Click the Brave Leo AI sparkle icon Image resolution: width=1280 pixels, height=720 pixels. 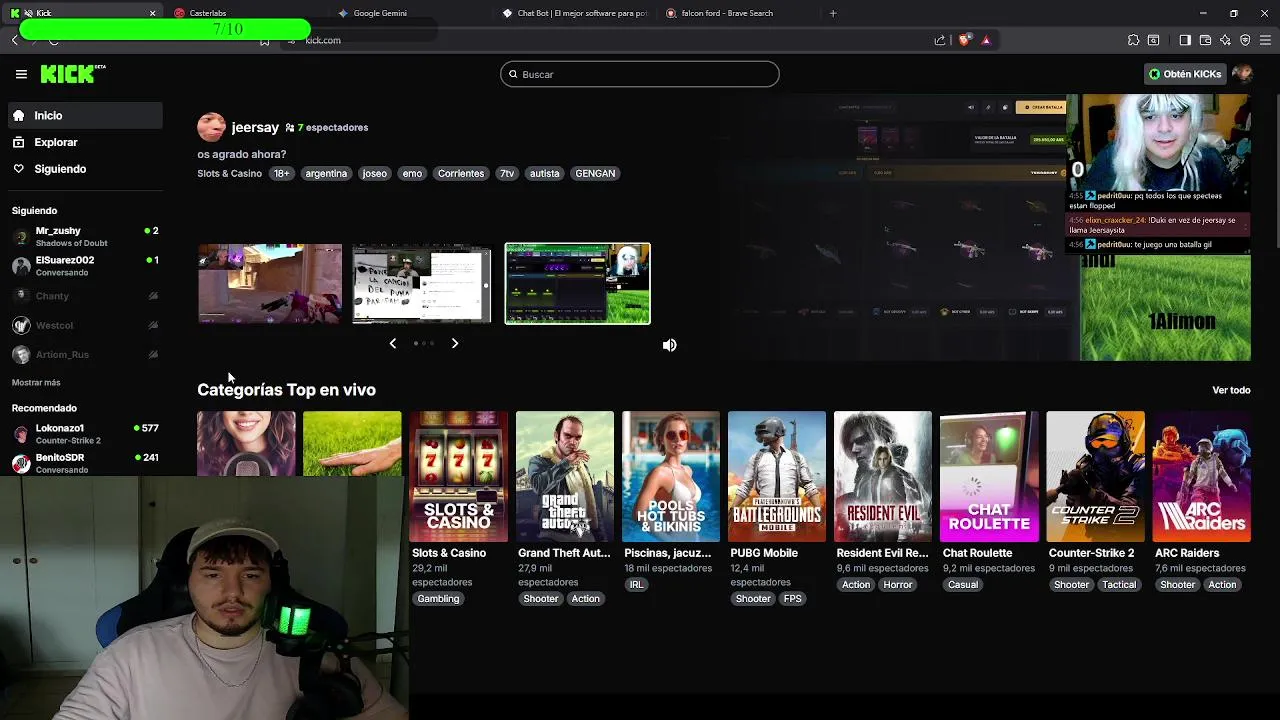pyautogui.click(x=1225, y=40)
